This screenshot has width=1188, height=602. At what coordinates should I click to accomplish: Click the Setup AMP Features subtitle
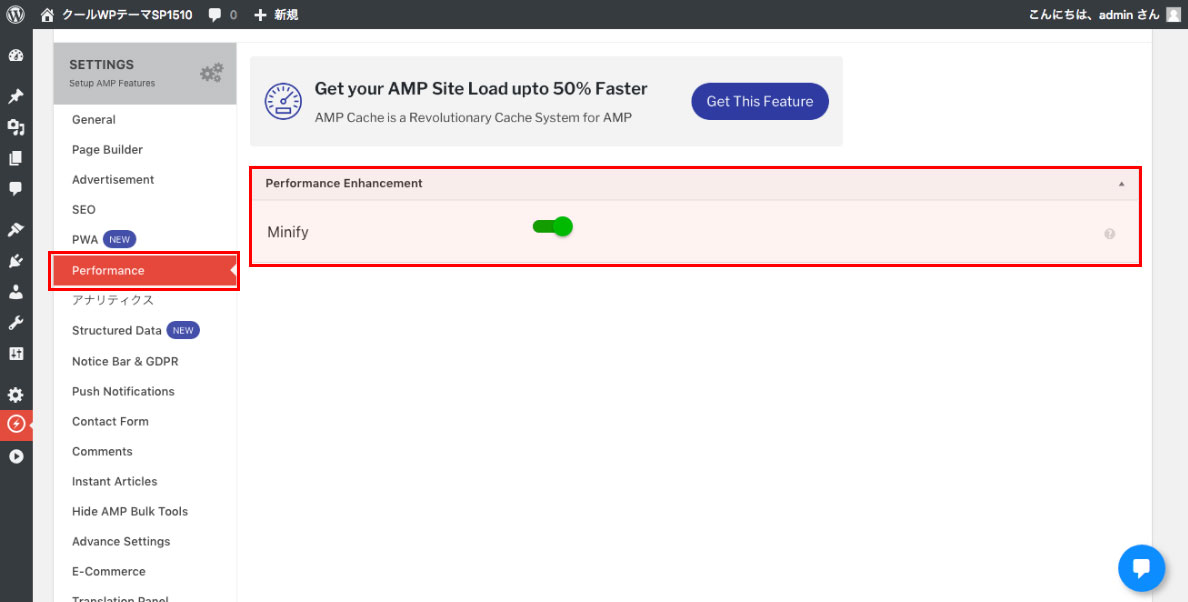[x=112, y=83]
